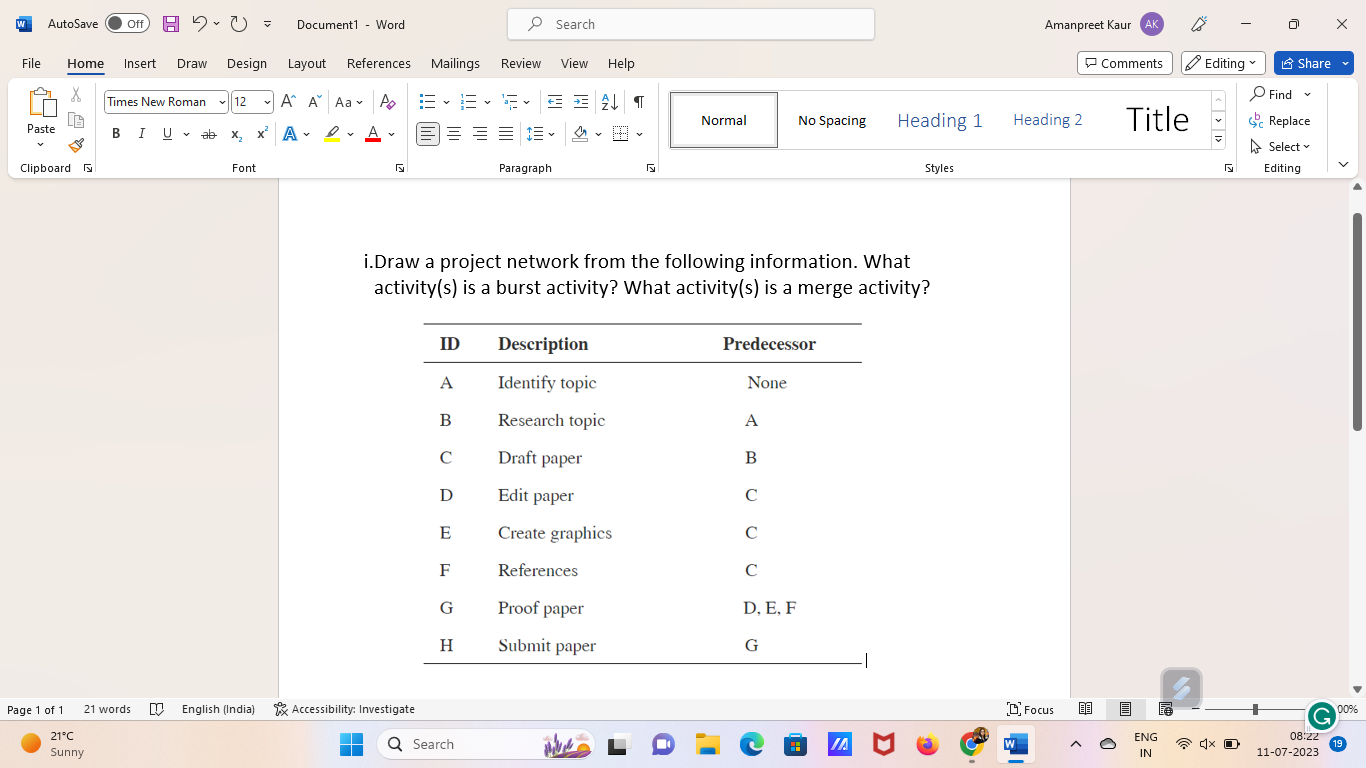Open the Review ribbon tab
Image resolution: width=1366 pixels, height=768 pixels.
pos(520,63)
